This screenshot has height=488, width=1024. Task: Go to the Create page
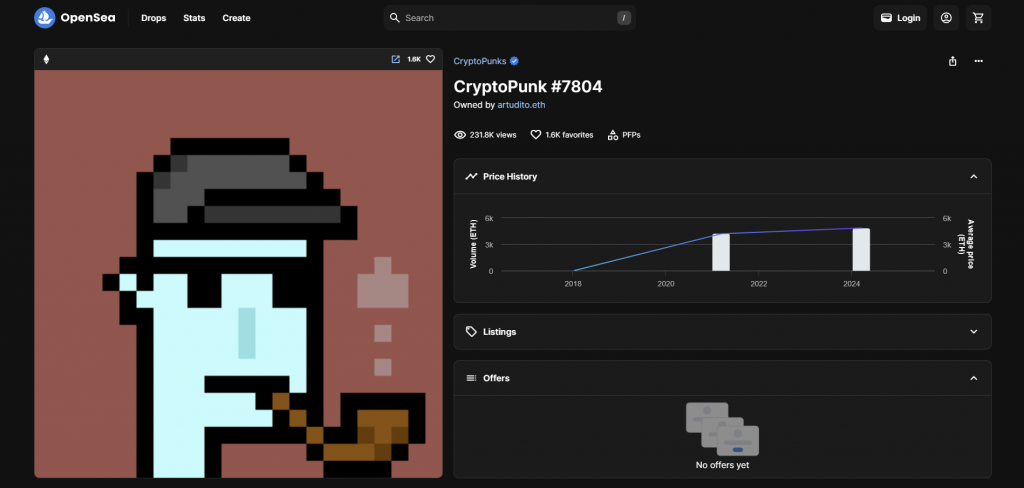click(x=236, y=18)
